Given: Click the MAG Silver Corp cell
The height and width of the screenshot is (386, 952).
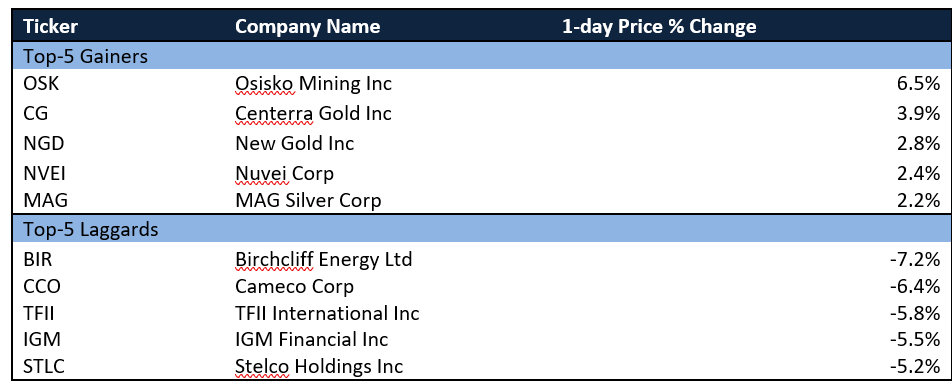Looking at the screenshot, I should 308,200.
